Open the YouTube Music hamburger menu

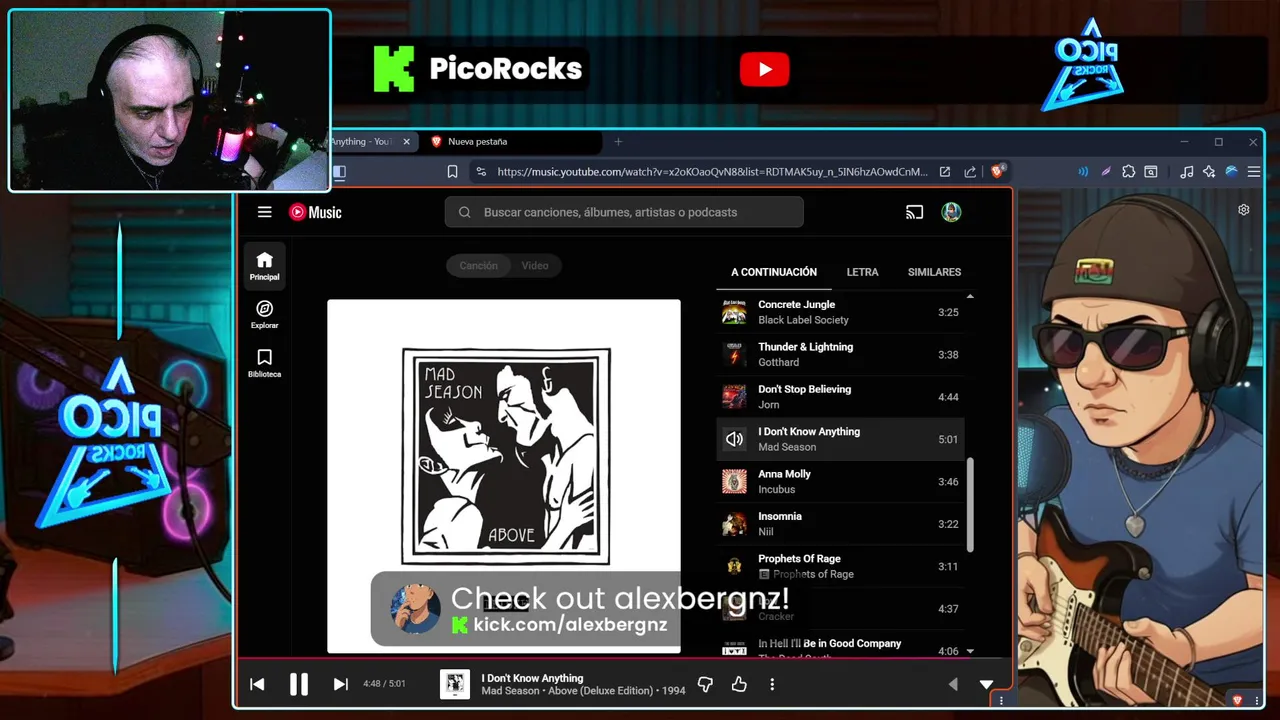pyautogui.click(x=264, y=212)
